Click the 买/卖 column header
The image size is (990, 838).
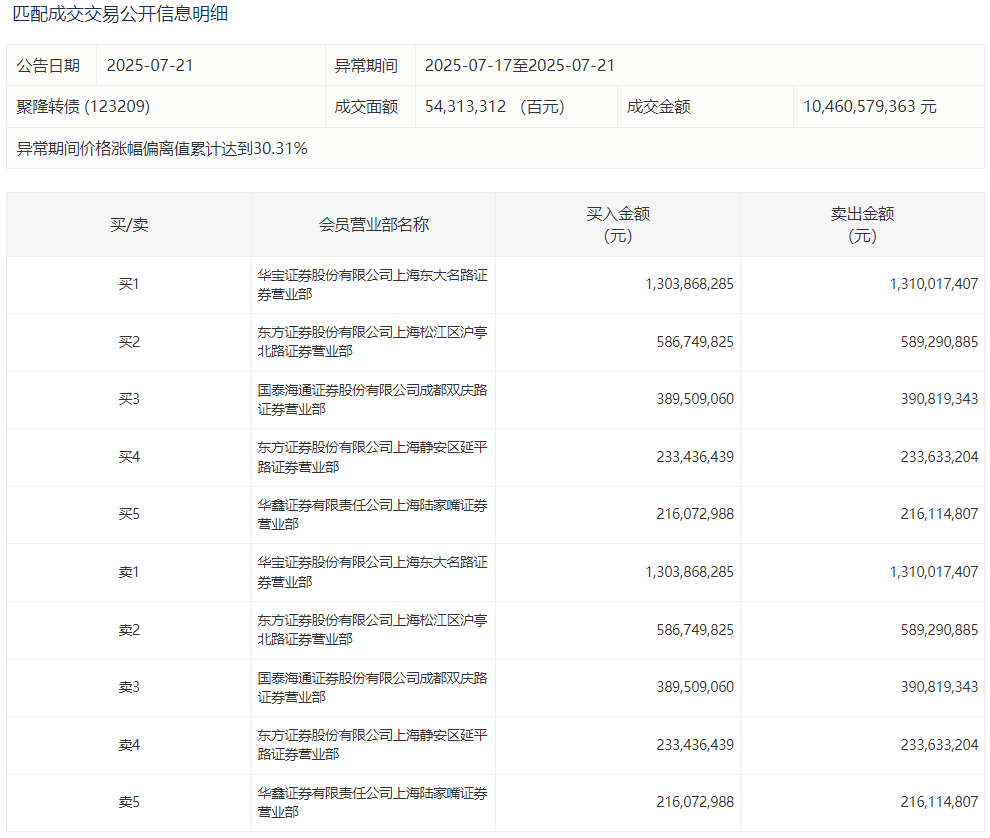pyautogui.click(x=129, y=225)
